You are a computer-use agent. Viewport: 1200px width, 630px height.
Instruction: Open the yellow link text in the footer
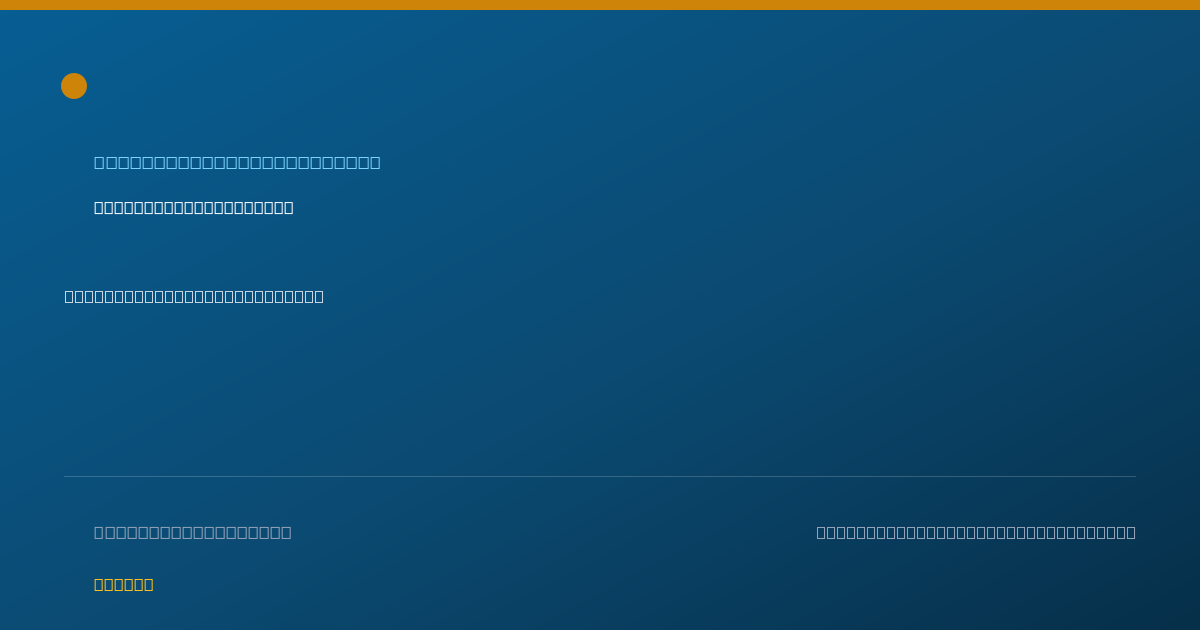tap(123, 584)
